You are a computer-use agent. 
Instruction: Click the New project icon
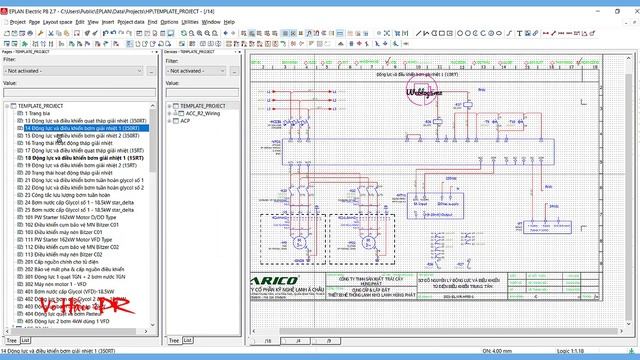7,33
